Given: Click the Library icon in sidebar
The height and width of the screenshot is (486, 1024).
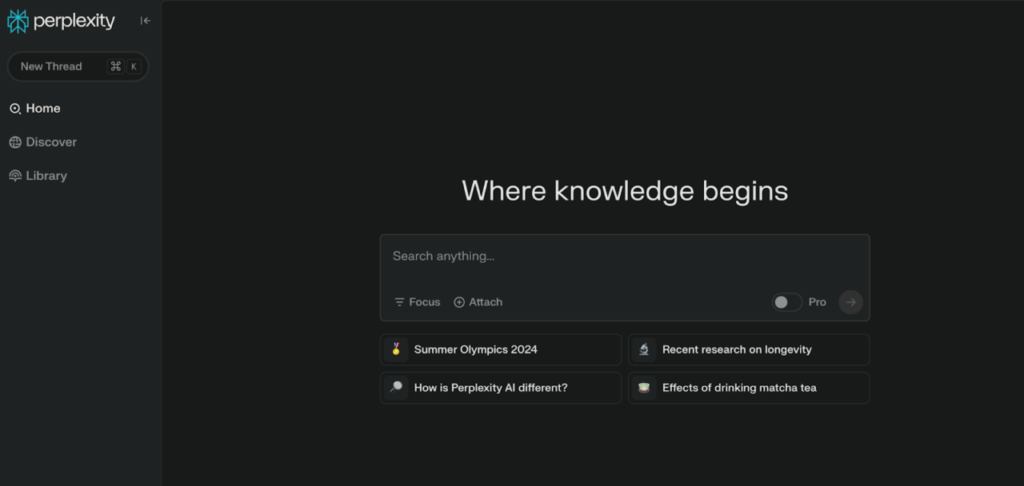Looking at the screenshot, I should click(x=15, y=176).
